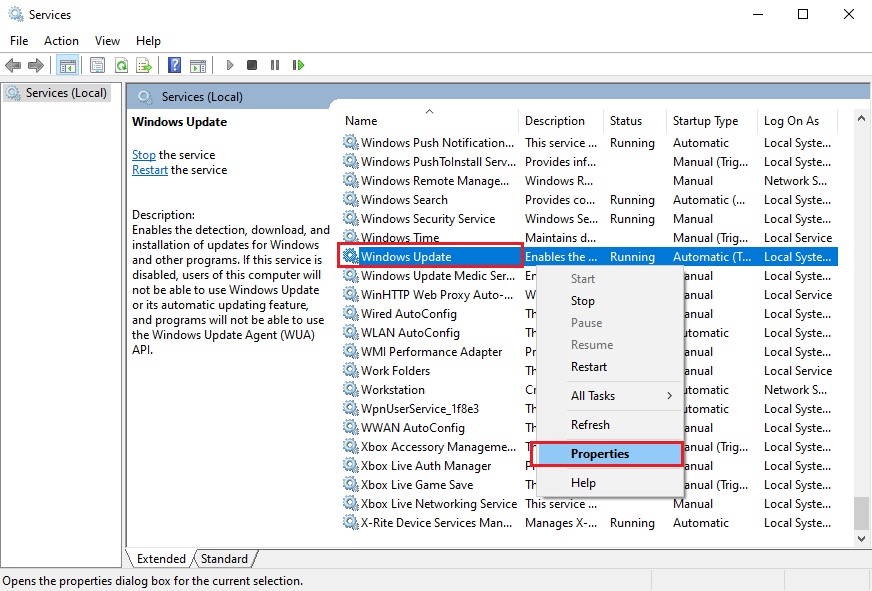This screenshot has width=872, height=591.
Task: Select the Windows Push Notification service
Action: [589, 142]
